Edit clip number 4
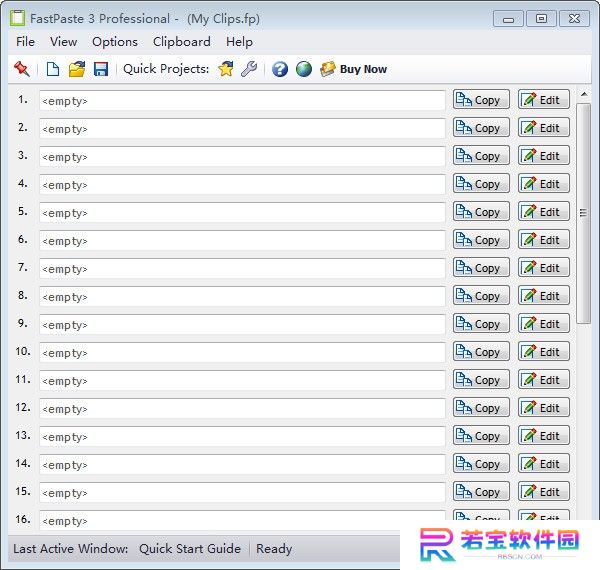The width and height of the screenshot is (600, 570). coord(544,183)
